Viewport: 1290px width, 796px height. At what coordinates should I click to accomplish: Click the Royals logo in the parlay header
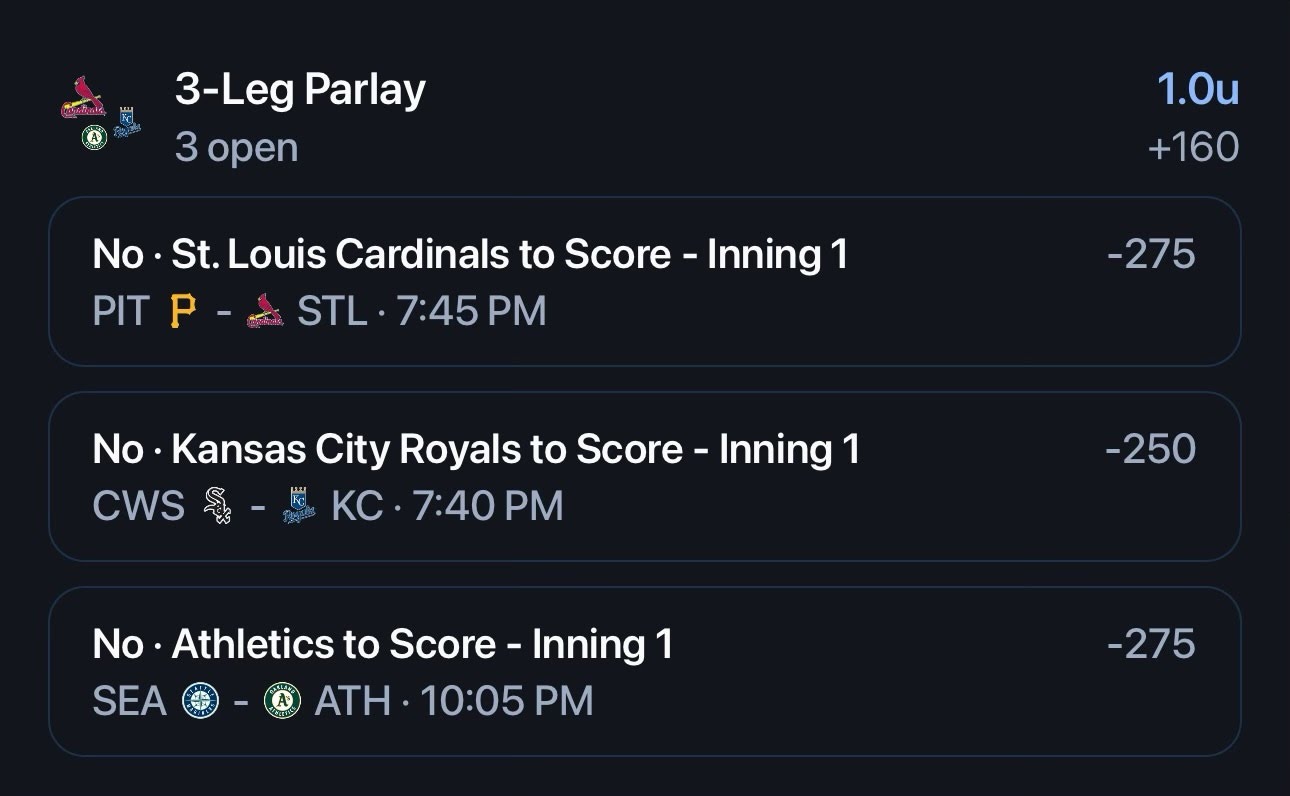tap(127, 125)
